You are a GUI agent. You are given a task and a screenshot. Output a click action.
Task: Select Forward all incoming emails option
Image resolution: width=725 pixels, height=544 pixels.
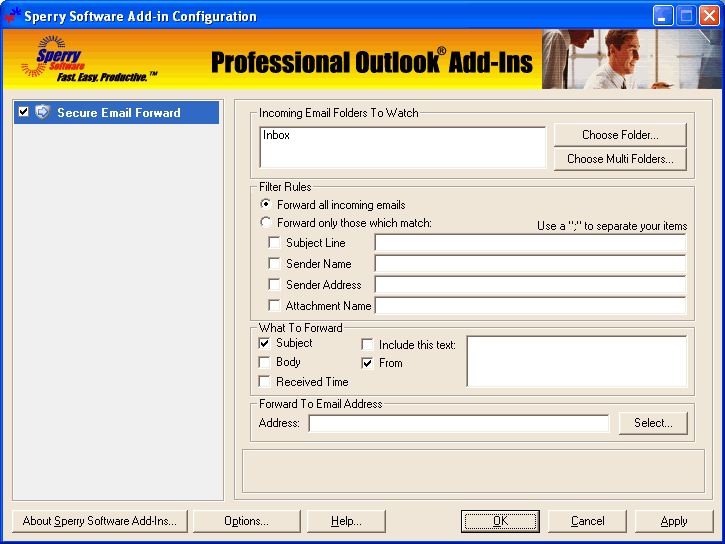click(x=265, y=204)
